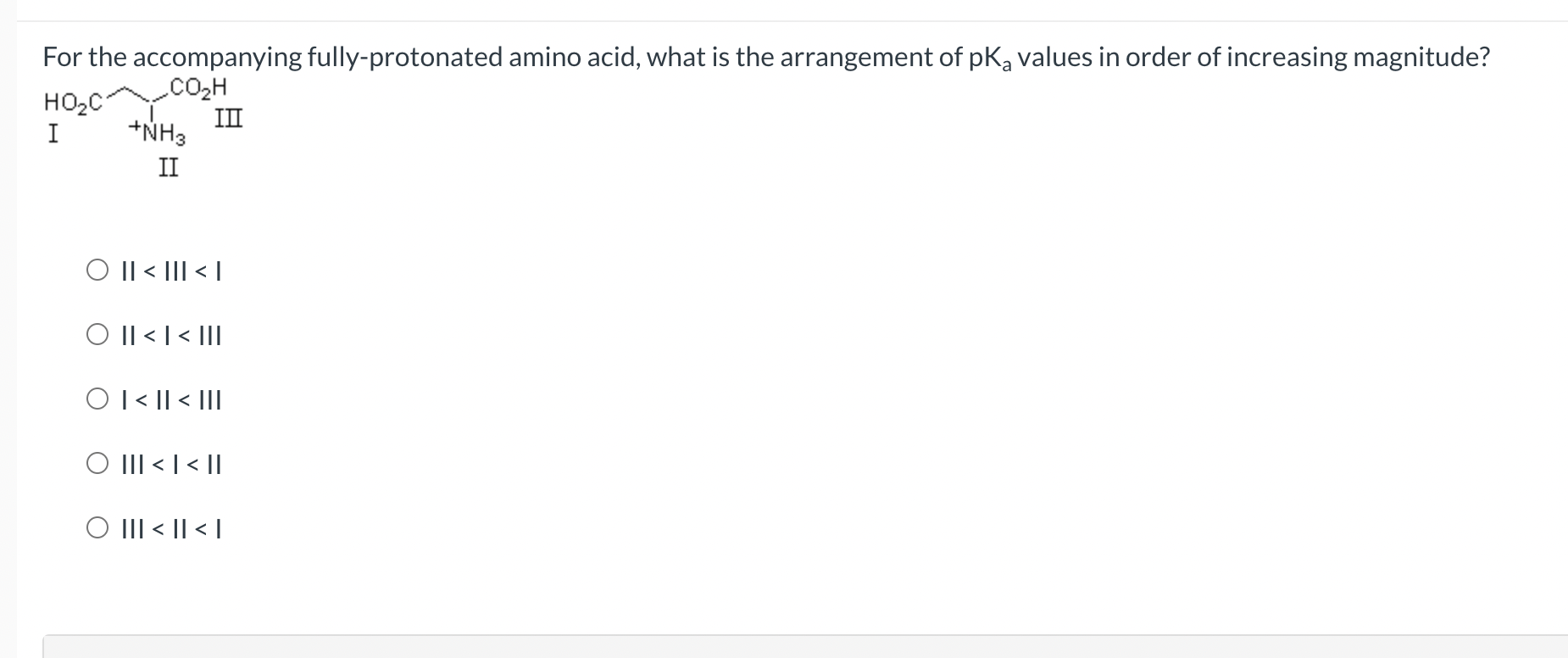This screenshot has width=1568, height=658.
Task: Select the radio button for II < III < I
Action: (x=97, y=270)
